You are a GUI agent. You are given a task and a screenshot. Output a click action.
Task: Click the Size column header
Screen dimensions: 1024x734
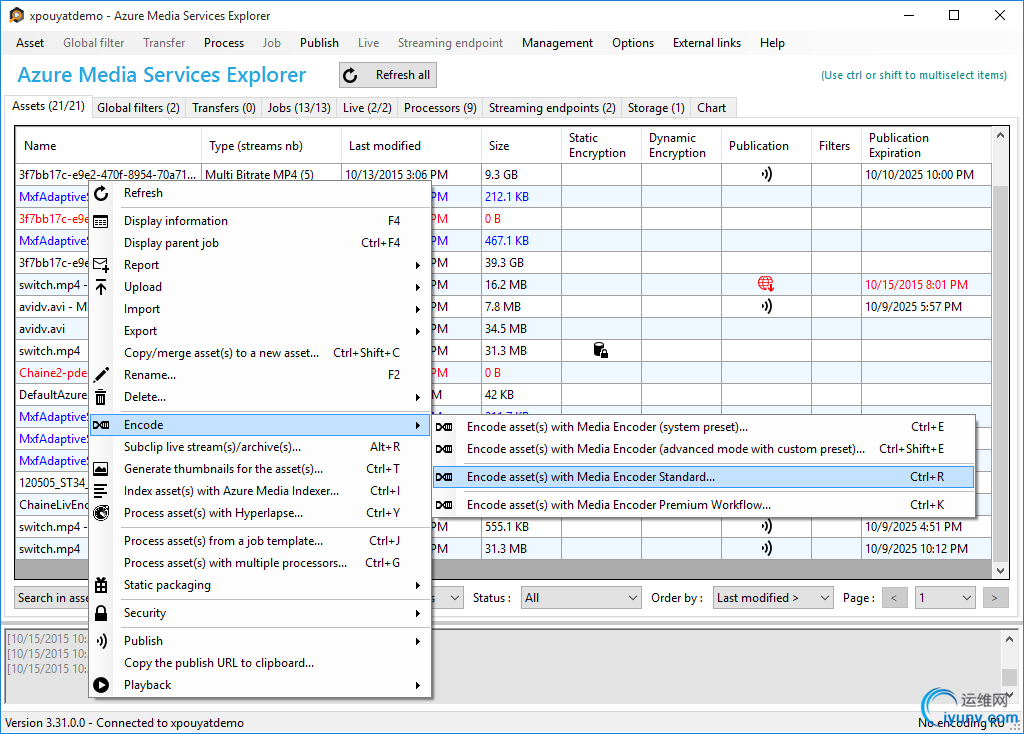point(521,146)
